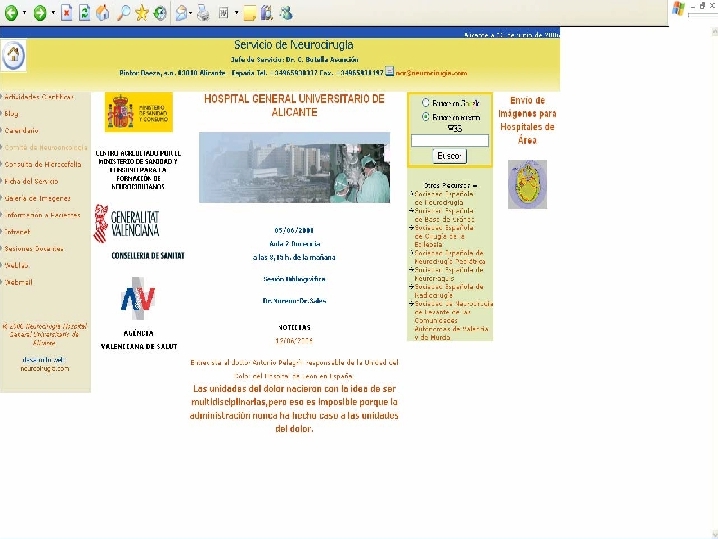Click the brain scan thumbnail image
718x539 pixels.
(x=527, y=184)
